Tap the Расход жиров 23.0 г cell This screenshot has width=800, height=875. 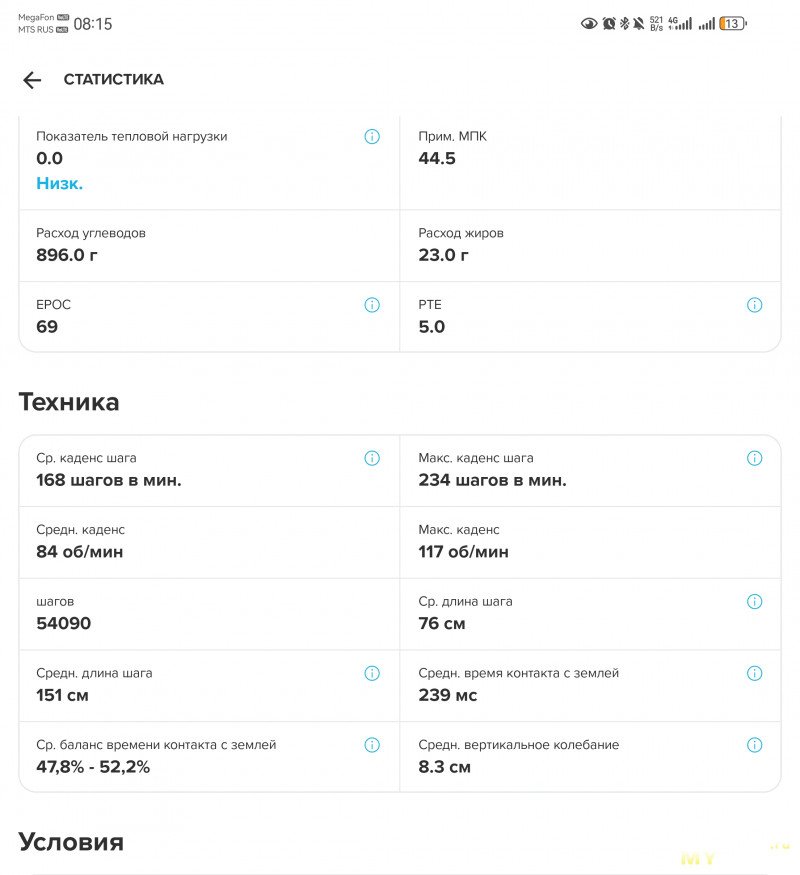pos(590,246)
